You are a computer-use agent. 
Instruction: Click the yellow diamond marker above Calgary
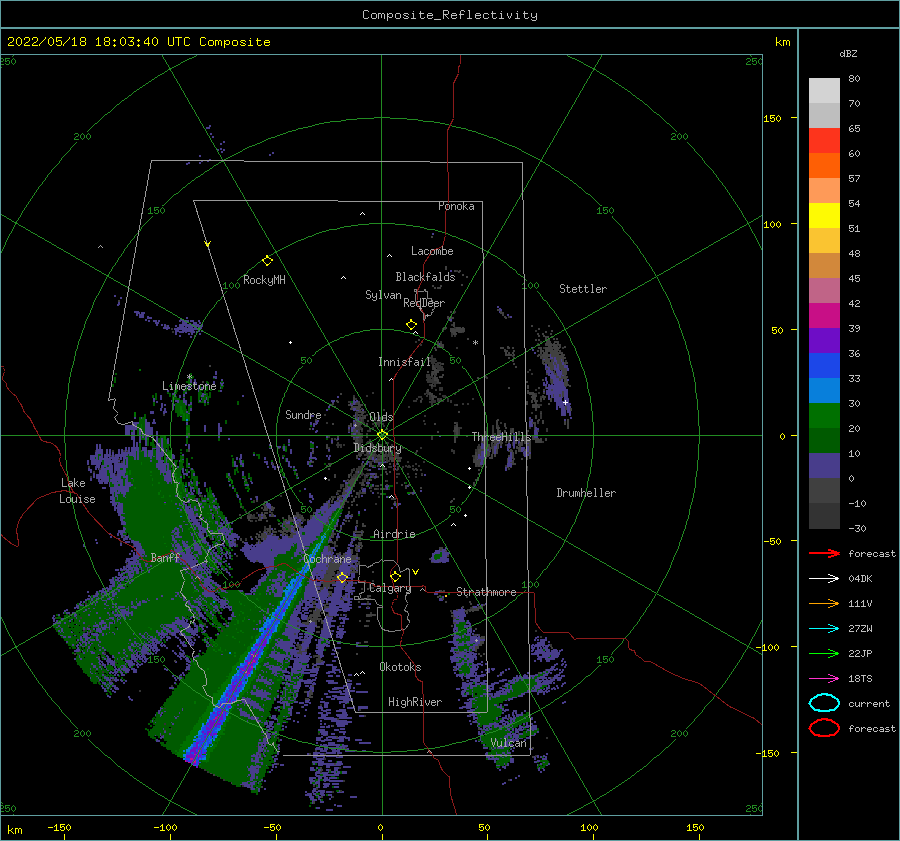395,576
